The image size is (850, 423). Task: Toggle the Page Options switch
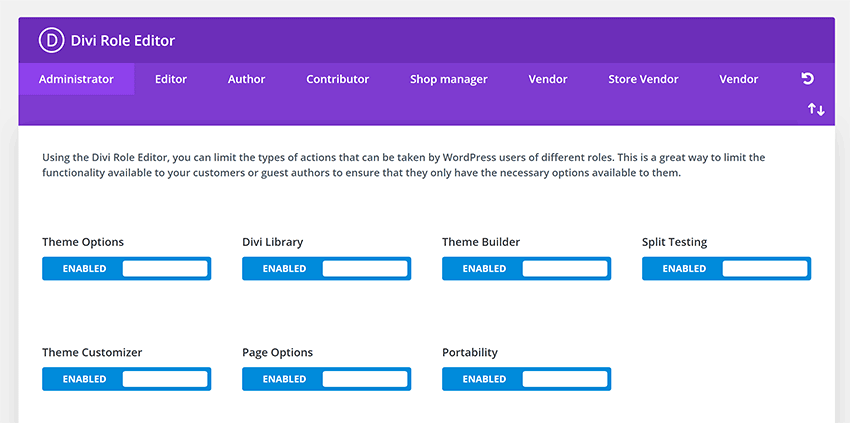[x=326, y=379]
